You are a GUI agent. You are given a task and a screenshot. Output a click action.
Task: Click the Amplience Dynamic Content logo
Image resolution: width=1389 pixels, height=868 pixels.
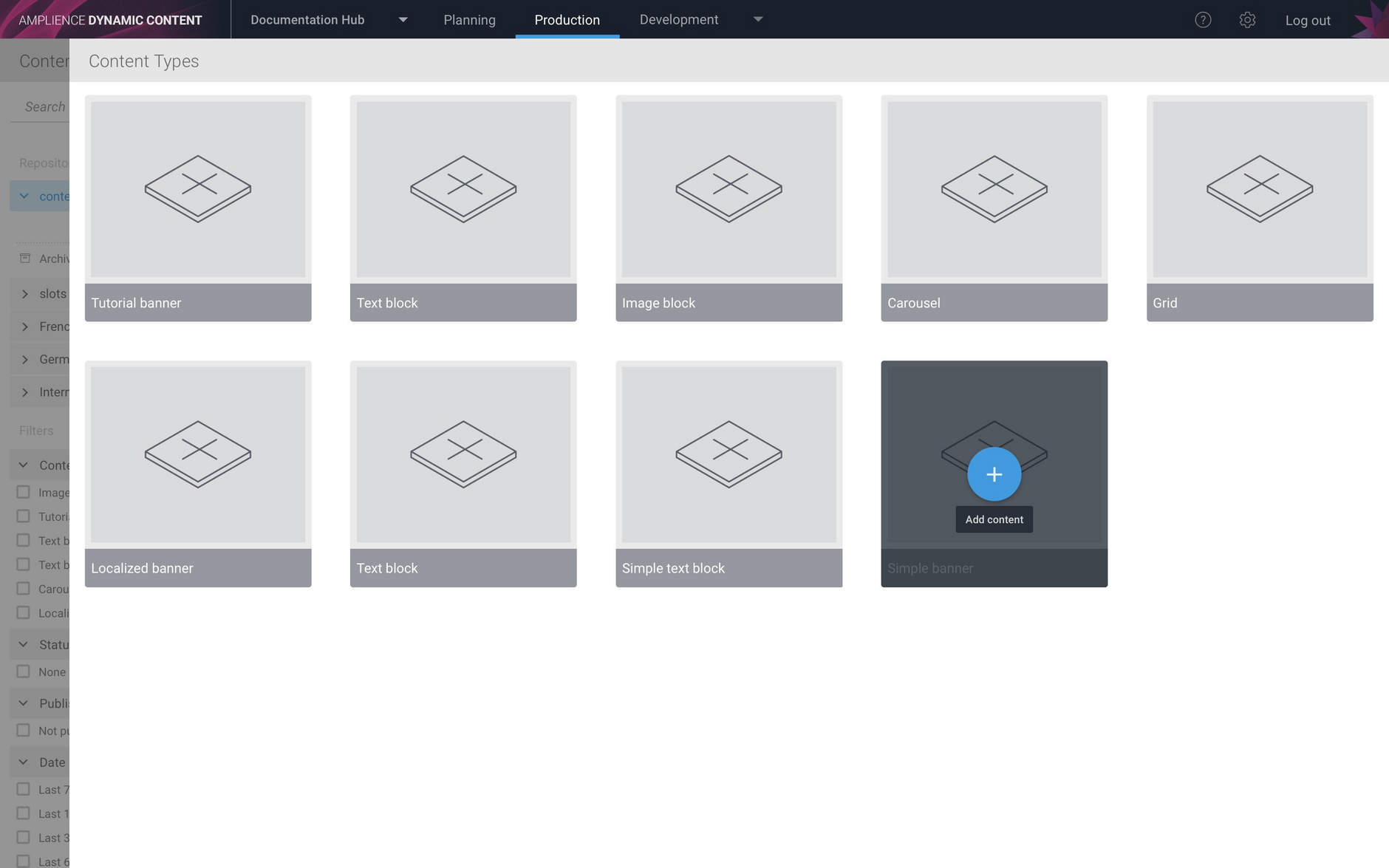coord(108,19)
